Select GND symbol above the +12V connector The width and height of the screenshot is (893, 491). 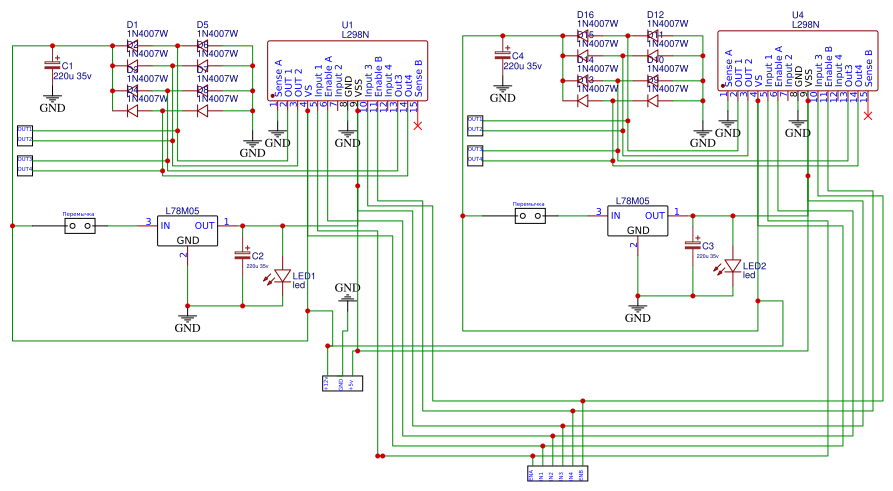pyautogui.click(x=347, y=291)
